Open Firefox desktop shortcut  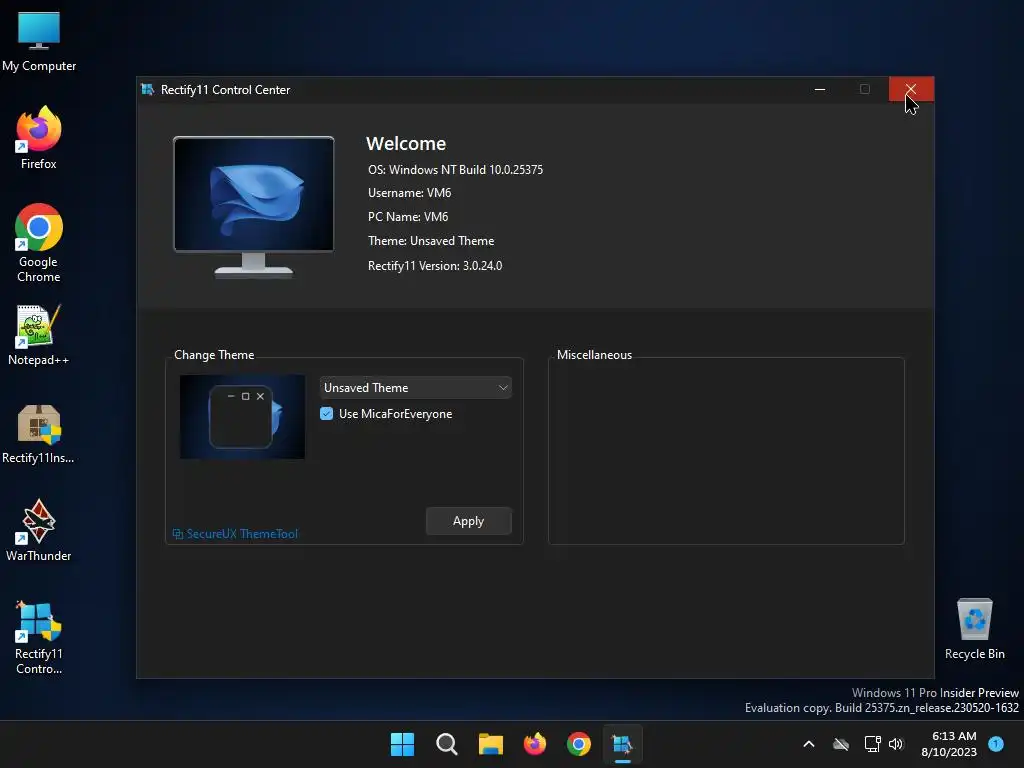click(39, 138)
